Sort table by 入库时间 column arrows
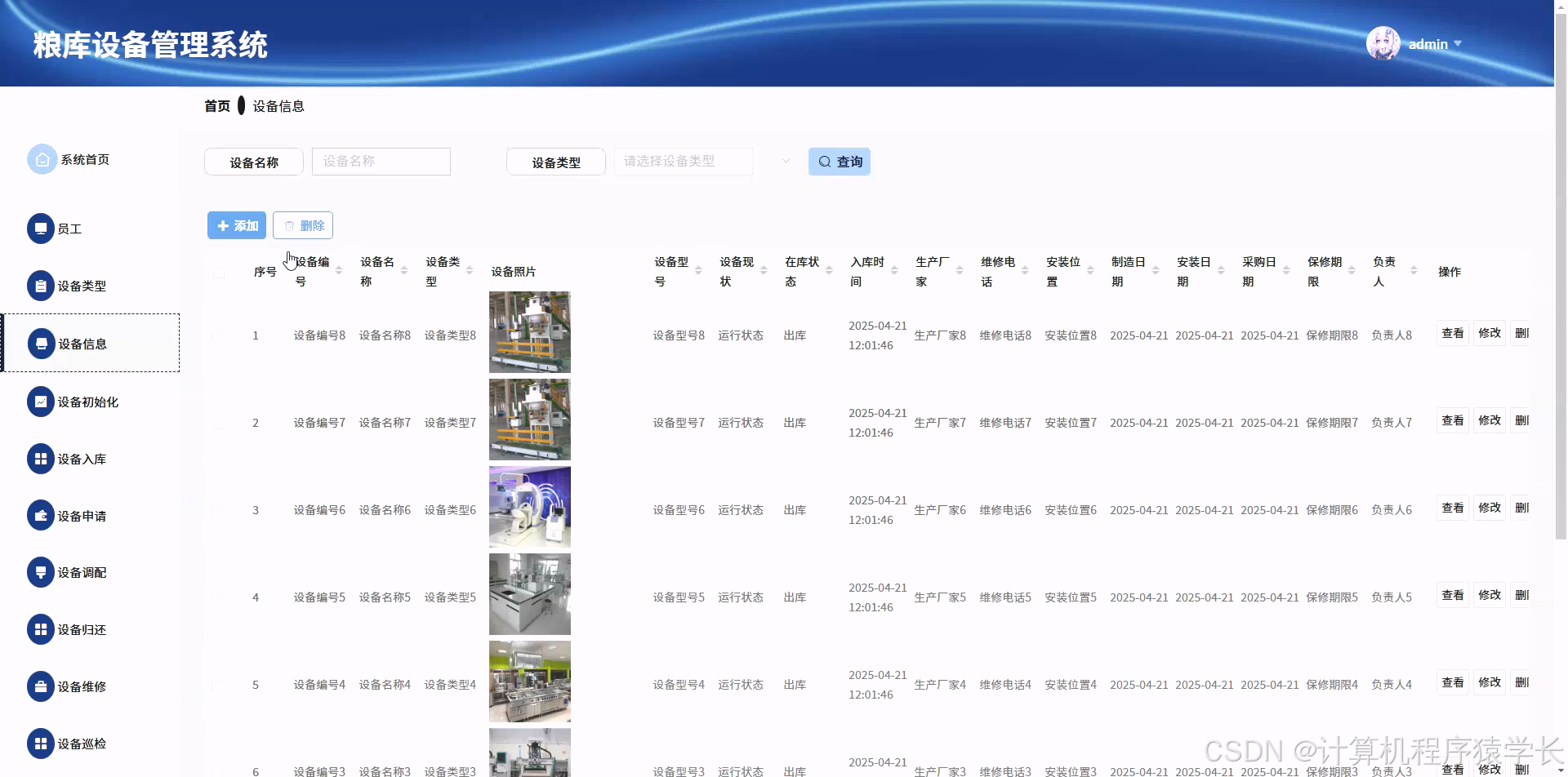The height and width of the screenshot is (777, 1568). pyautogui.click(x=894, y=270)
